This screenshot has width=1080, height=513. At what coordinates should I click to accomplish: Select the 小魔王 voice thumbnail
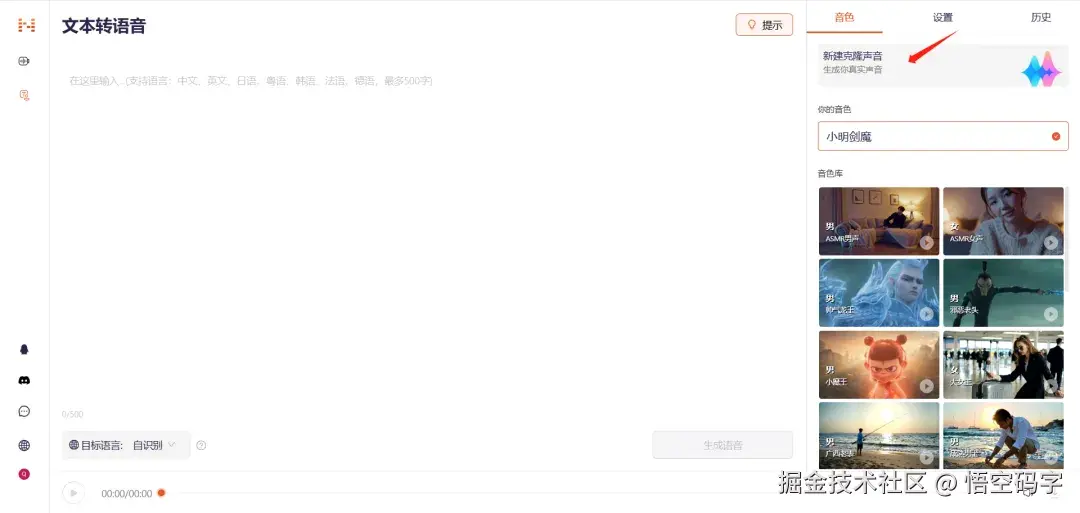click(x=879, y=365)
